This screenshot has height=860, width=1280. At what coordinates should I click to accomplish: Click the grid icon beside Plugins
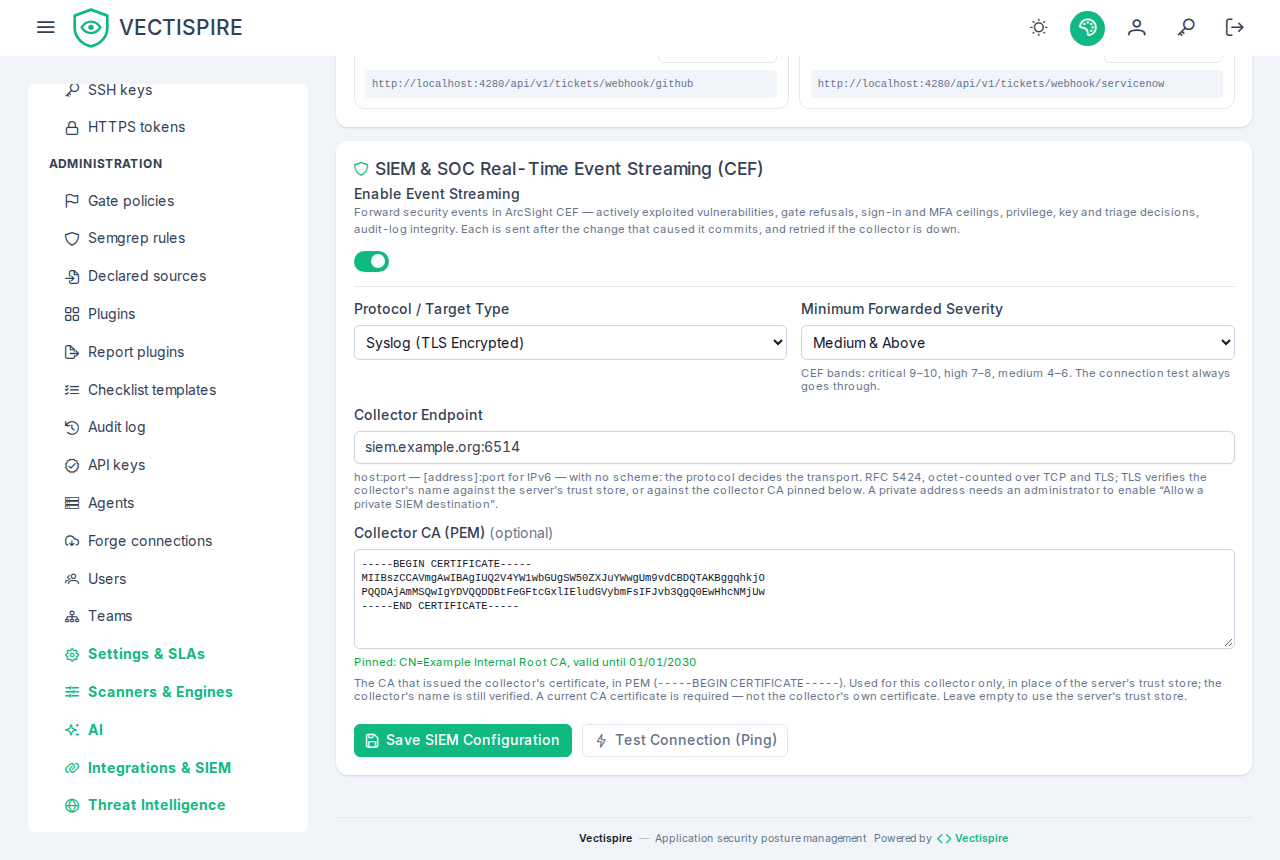click(72, 314)
